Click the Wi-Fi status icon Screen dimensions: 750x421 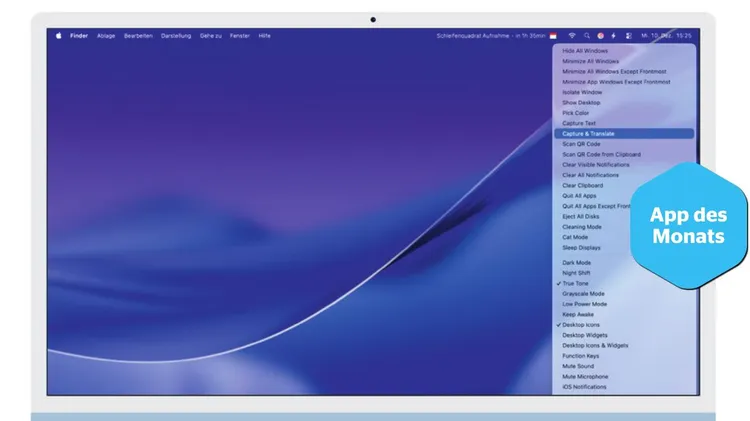(572, 35)
